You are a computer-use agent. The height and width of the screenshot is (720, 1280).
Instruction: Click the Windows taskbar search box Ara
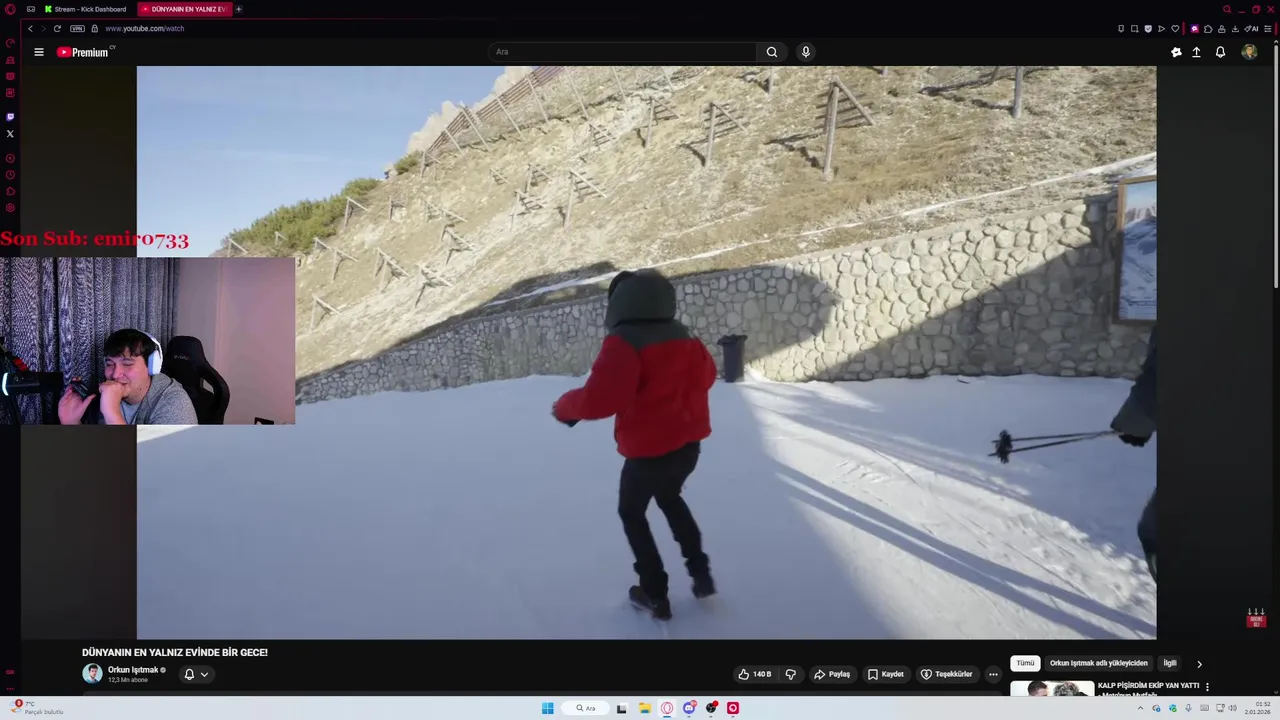click(x=586, y=708)
